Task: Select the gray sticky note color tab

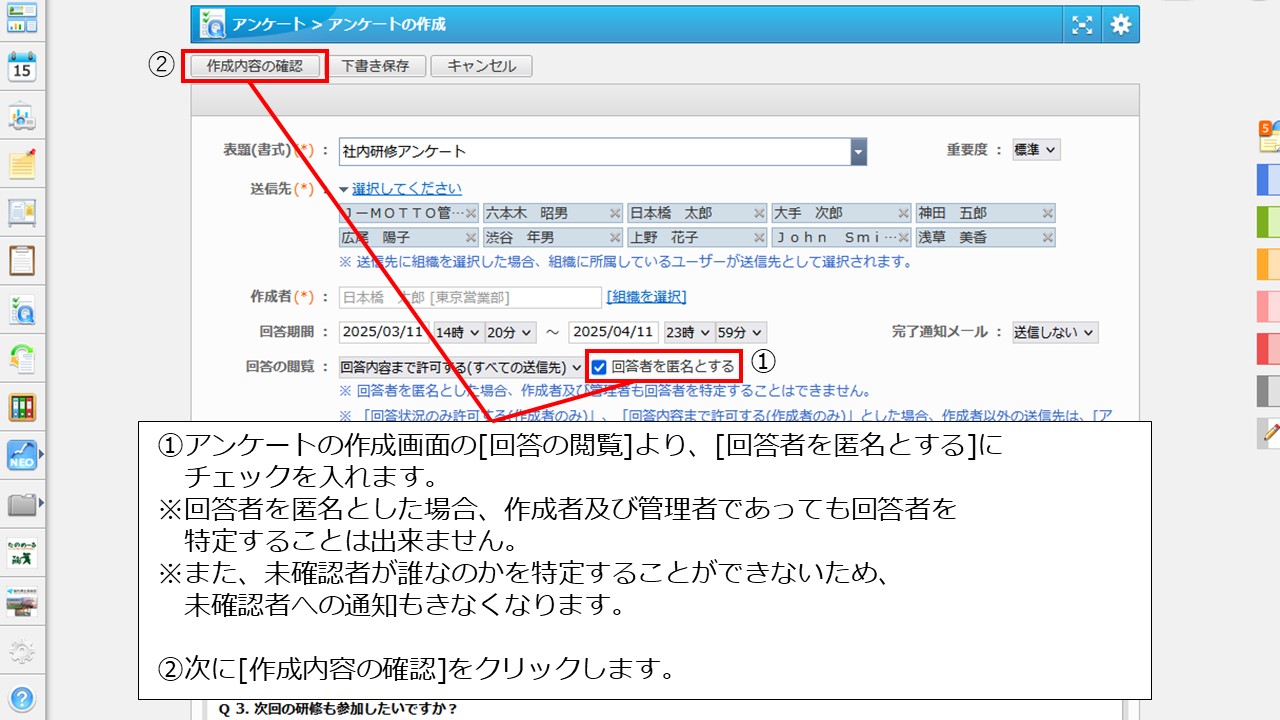Action: [x=1268, y=390]
